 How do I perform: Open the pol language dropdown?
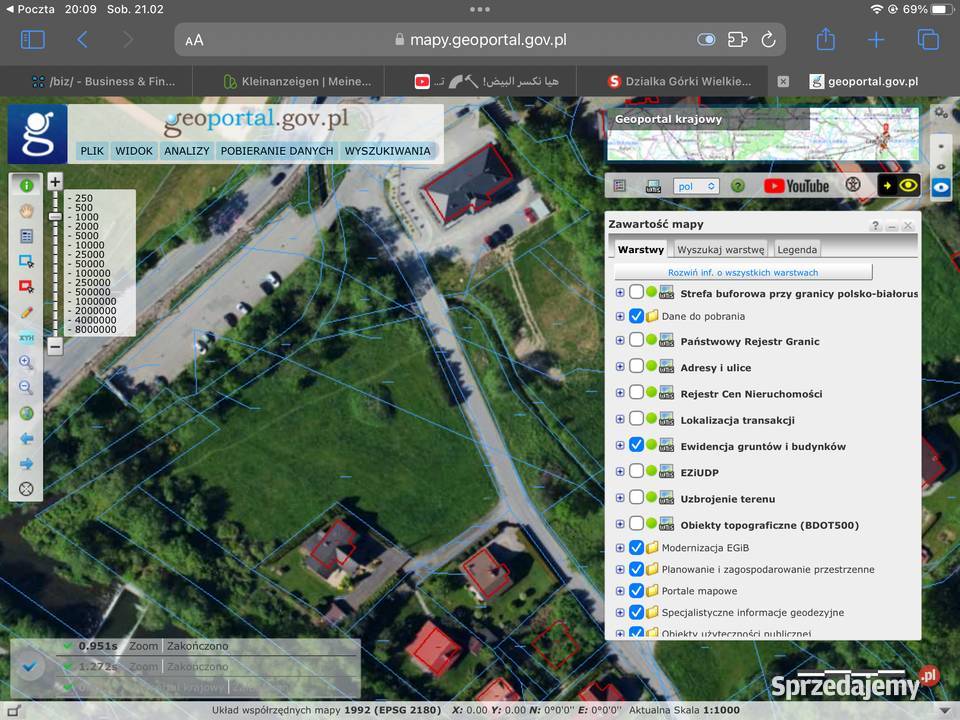696,186
